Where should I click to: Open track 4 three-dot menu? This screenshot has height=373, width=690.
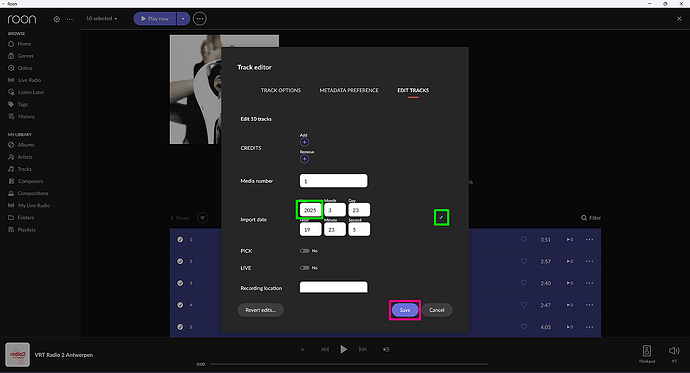tap(590, 305)
